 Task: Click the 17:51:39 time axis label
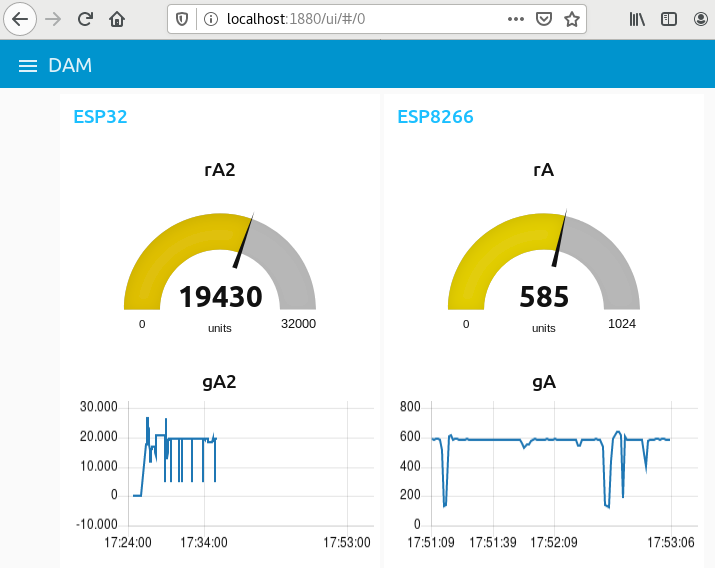492,542
